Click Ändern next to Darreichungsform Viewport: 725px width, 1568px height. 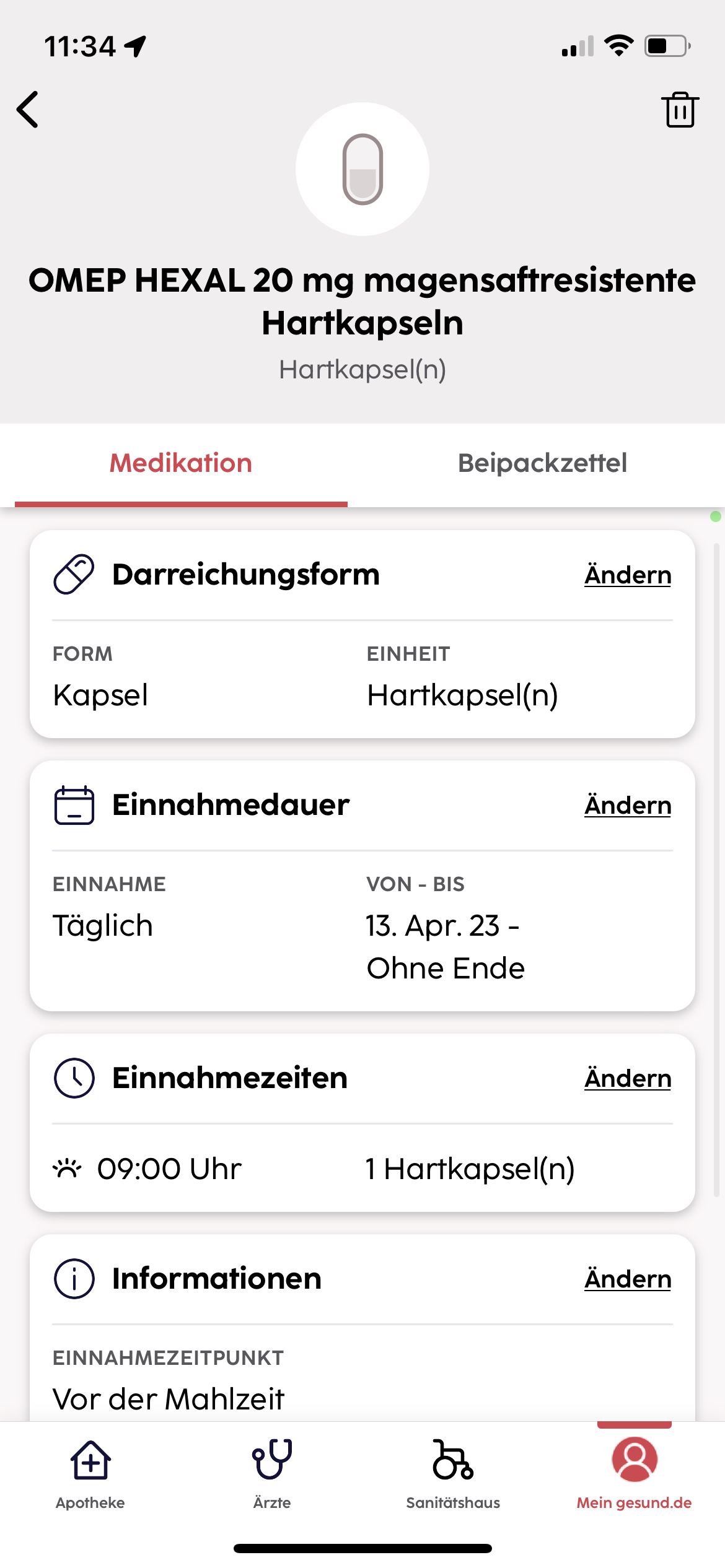pos(628,575)
